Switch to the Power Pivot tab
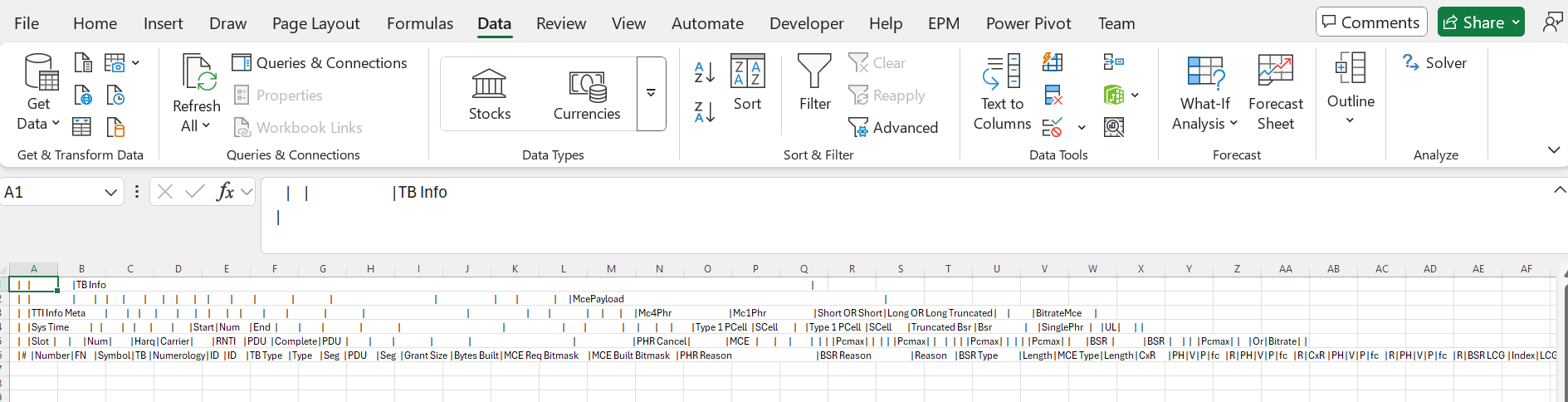The height and width of the screenshot is (402, 1568). [1028, 23]
